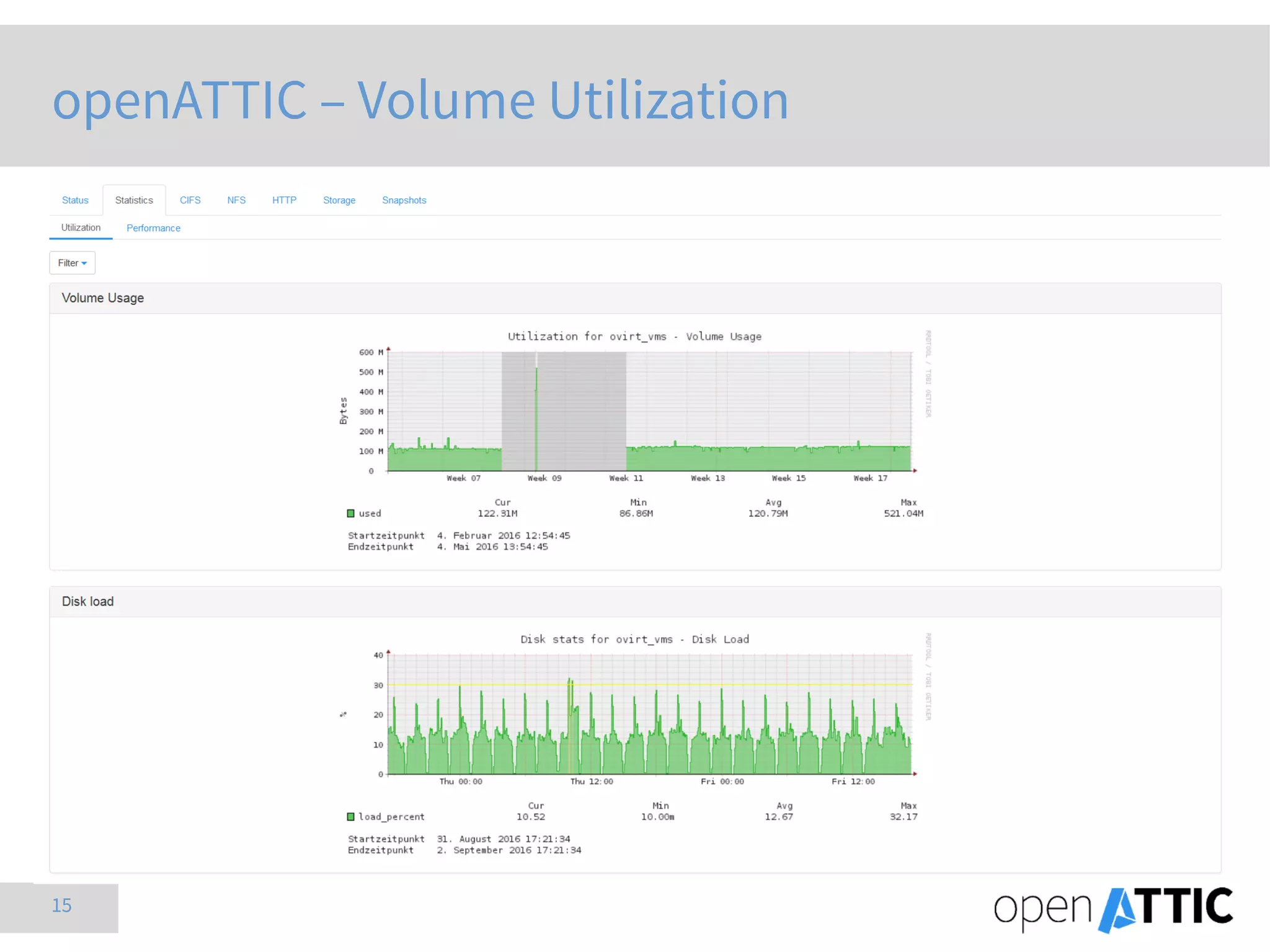Click the Cur value 122.31M
This screenshot has width=1270, height=952.
click(x=497, y=513)
